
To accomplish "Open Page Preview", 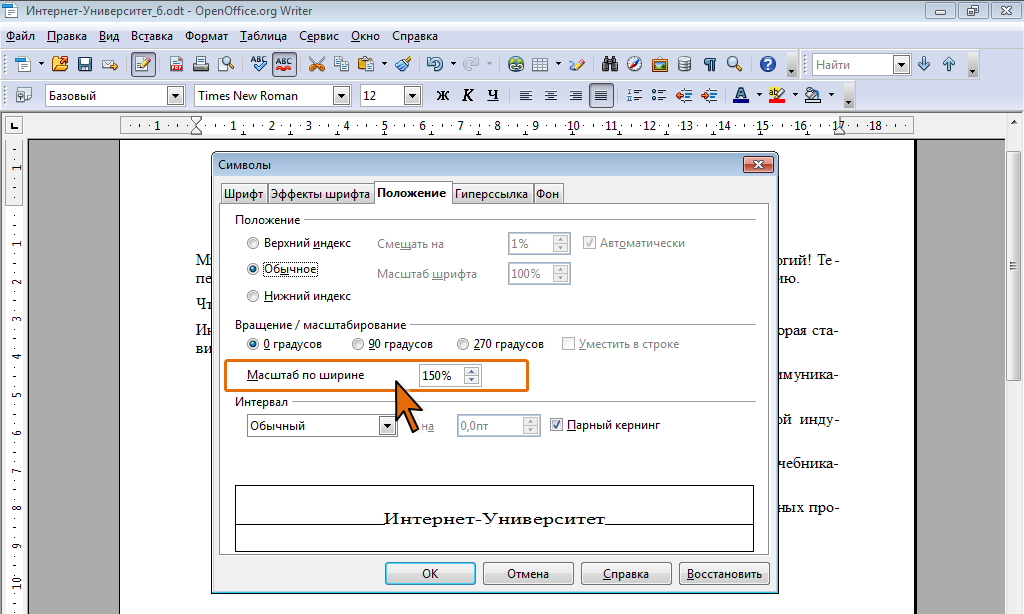I will [226, 64].
